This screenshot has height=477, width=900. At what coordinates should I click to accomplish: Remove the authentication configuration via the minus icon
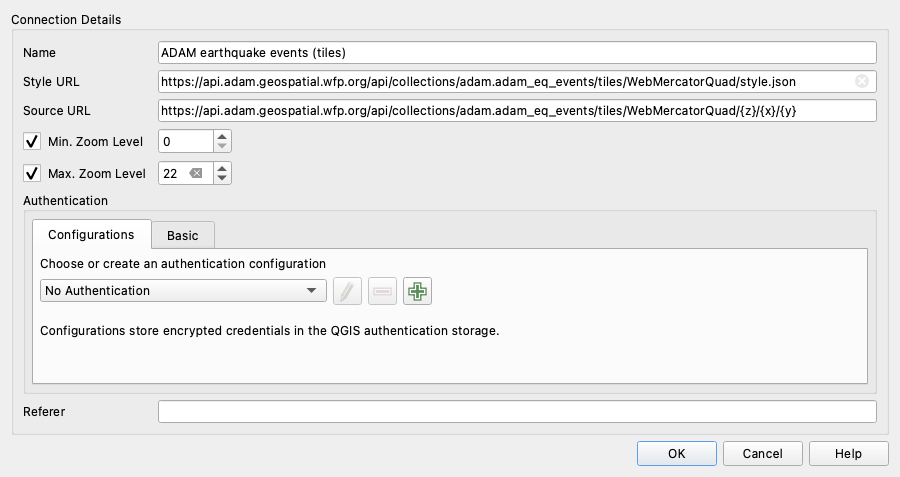382,291
